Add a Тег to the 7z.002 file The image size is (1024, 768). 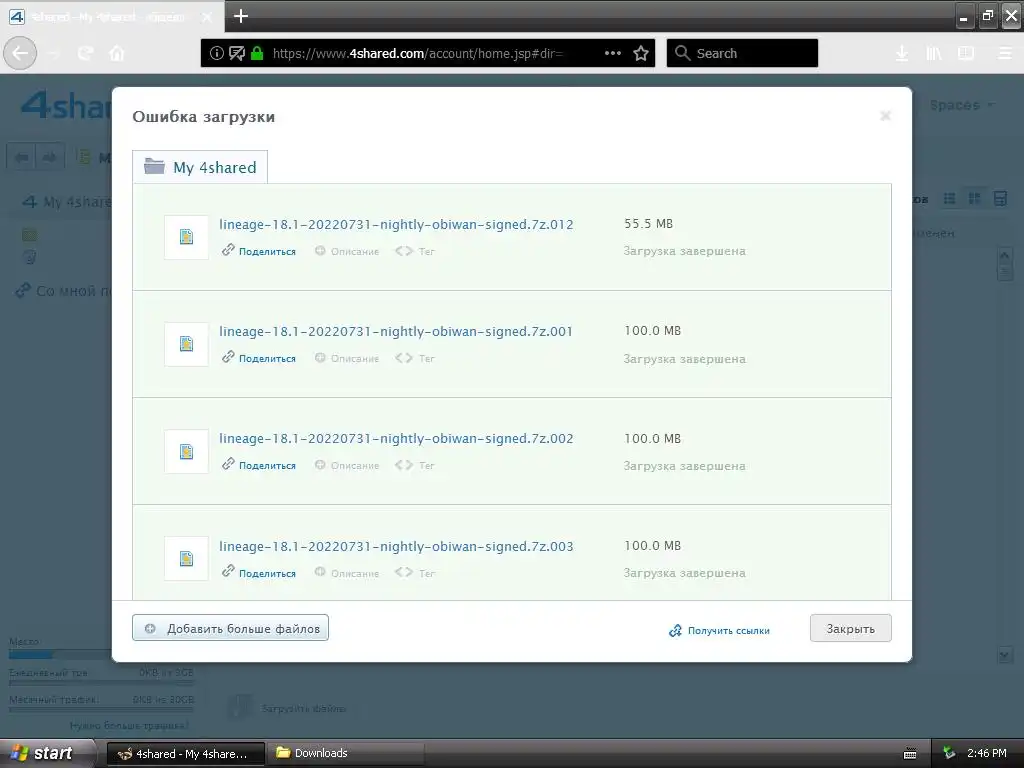point(415,466)
